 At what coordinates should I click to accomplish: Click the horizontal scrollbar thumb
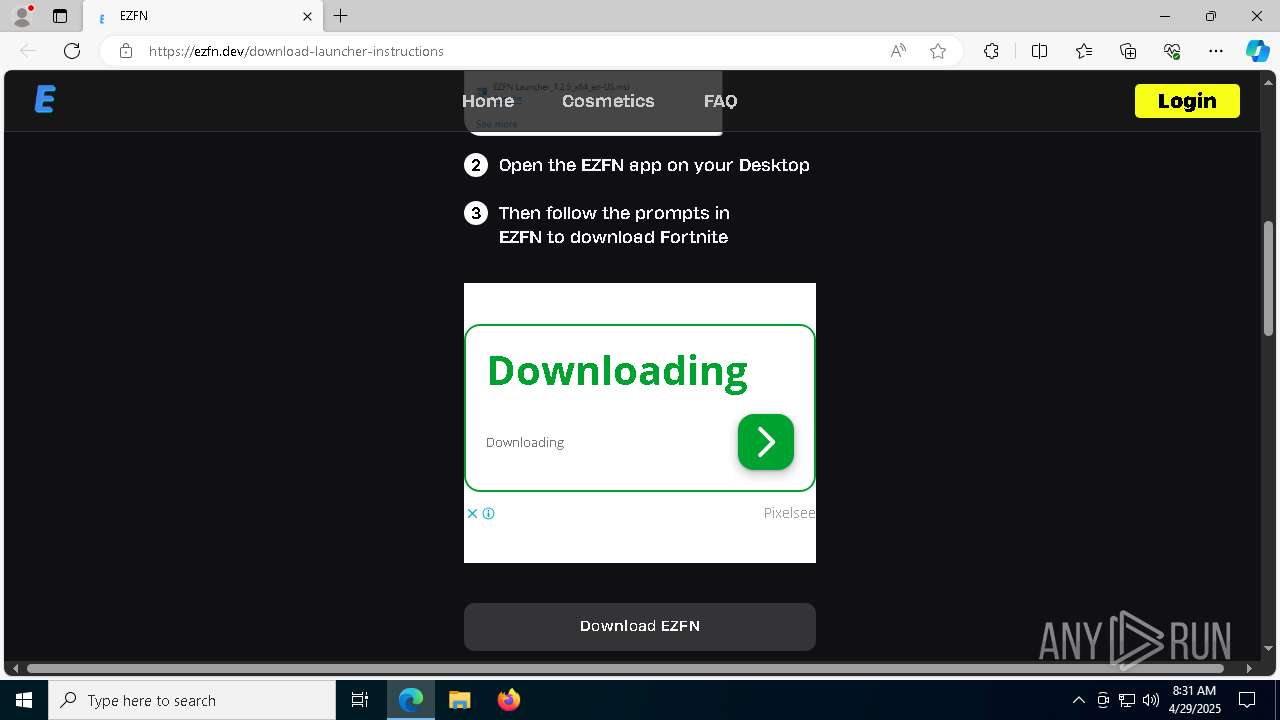[x=625, y=668]
